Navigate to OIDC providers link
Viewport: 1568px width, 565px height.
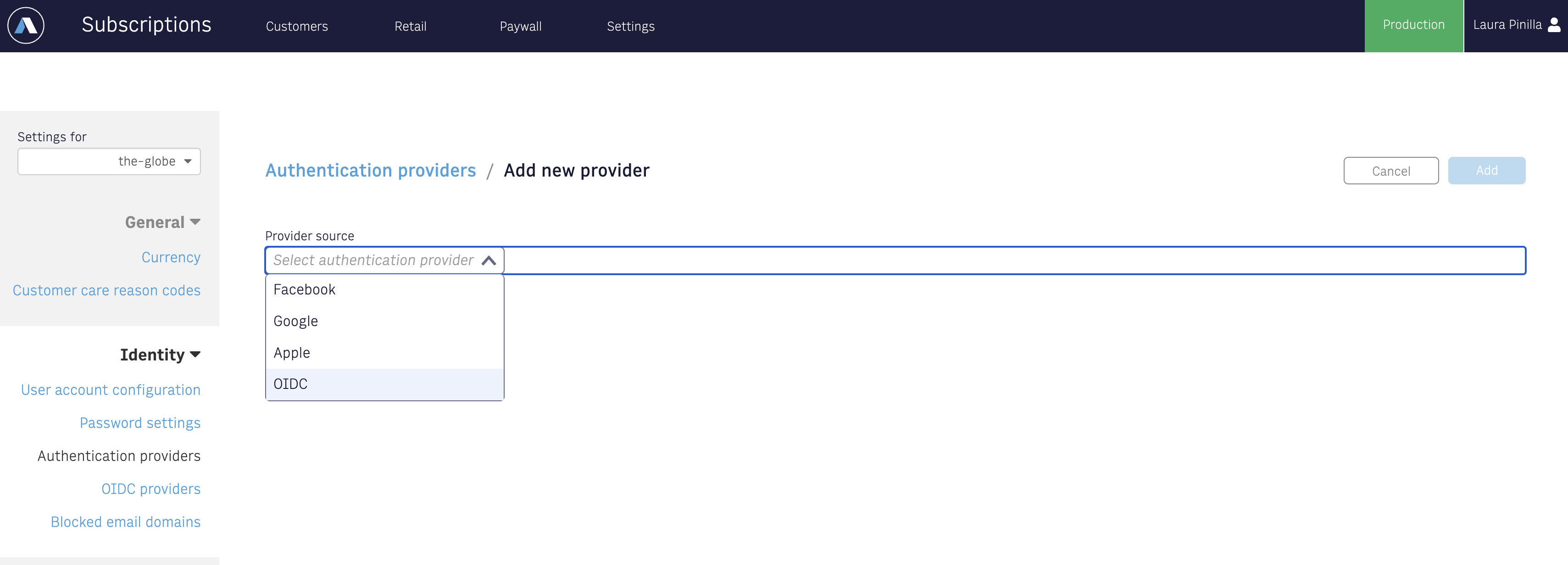[151, 488]
